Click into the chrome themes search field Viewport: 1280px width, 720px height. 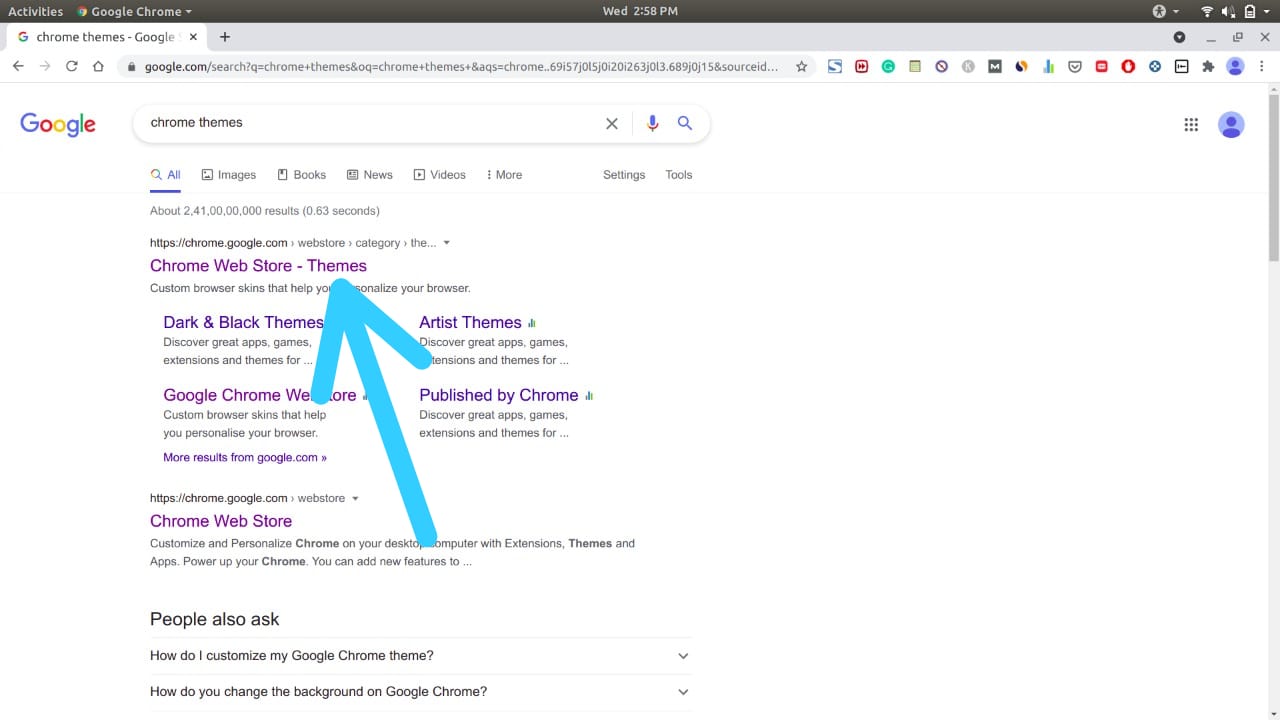pyautogui.click(x=370, y=123)
